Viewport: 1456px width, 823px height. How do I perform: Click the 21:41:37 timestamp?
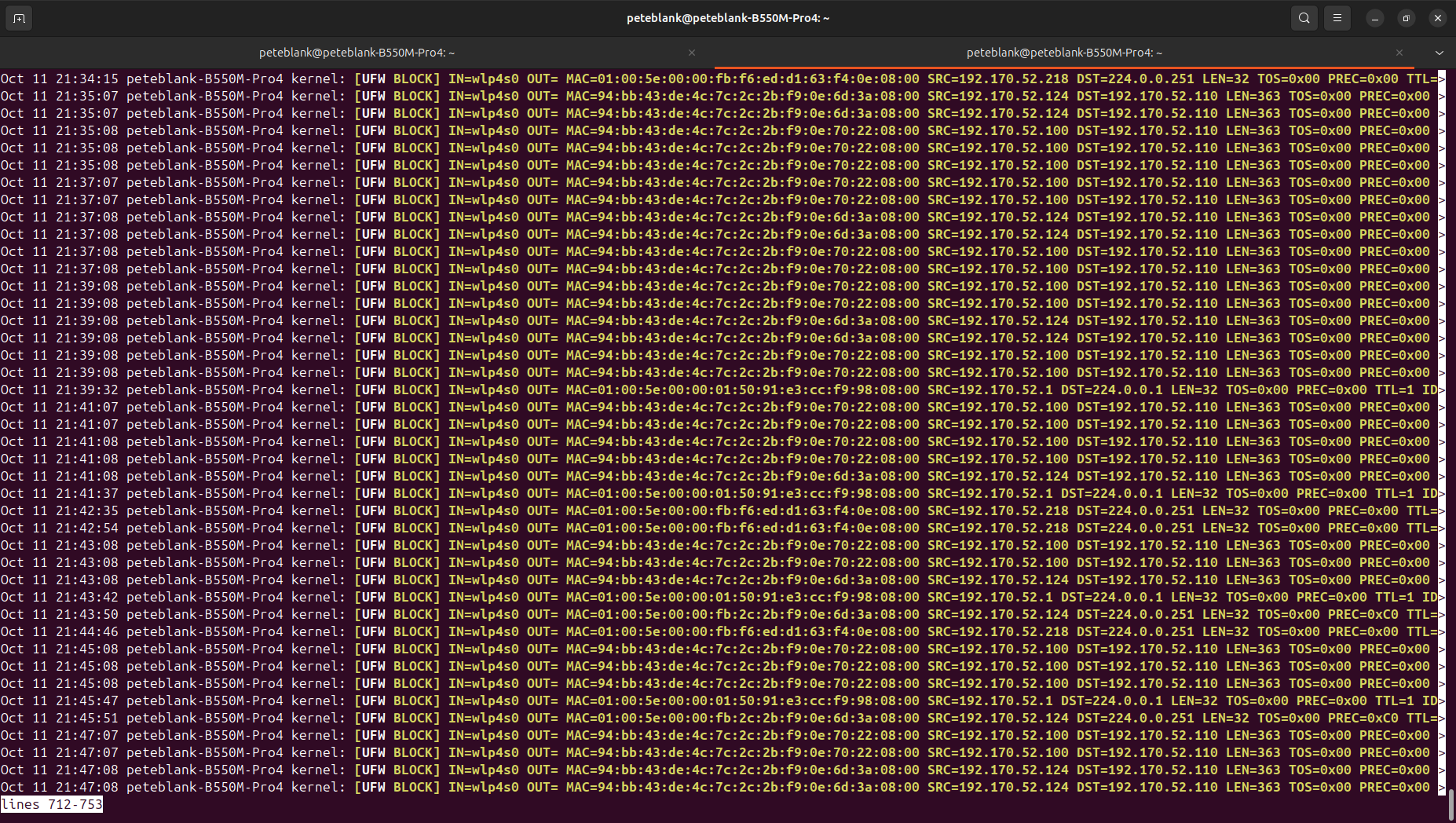point(87,493)
